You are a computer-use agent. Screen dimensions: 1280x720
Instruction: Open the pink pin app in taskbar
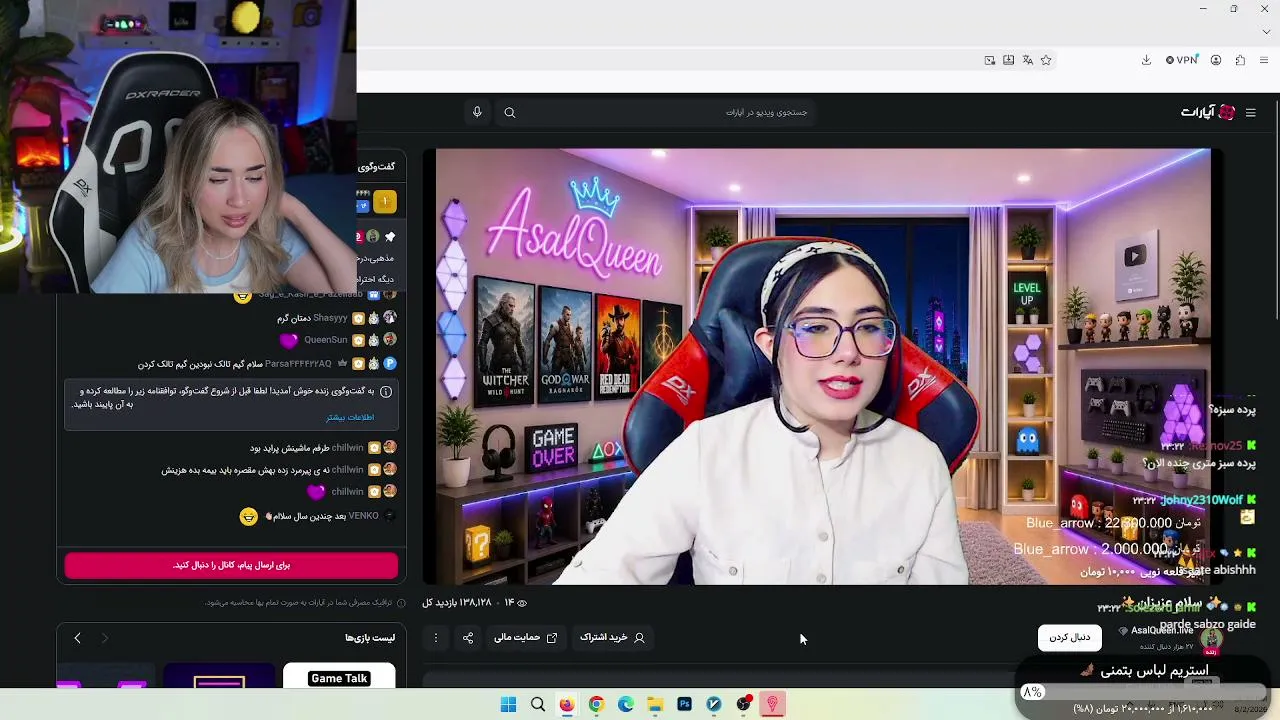[x=772, y=704]
